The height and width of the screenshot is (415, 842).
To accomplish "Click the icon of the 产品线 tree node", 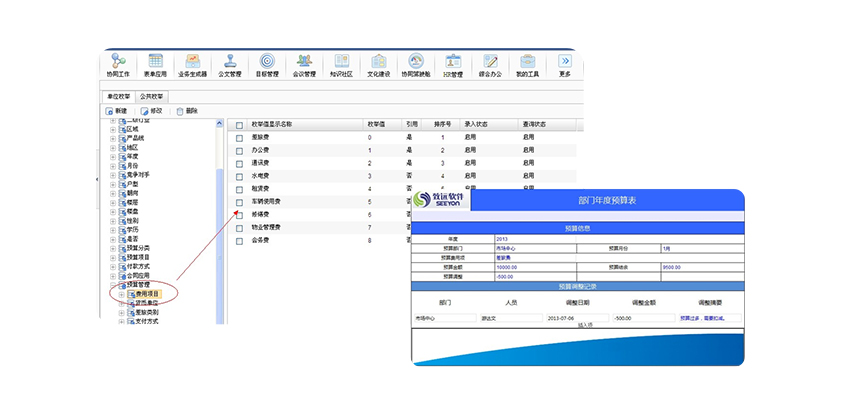I will pyautogui.click(x=122, y=139).
